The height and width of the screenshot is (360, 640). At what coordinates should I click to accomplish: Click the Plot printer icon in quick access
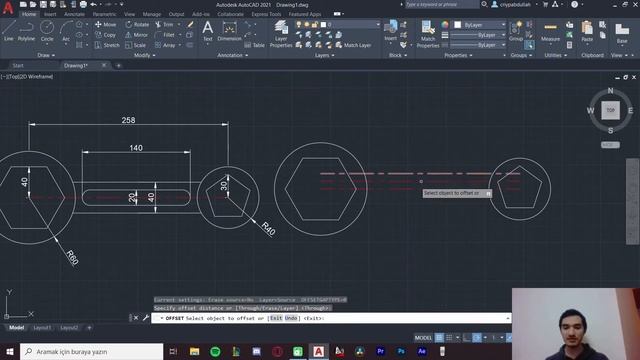pyautogui.click(x=83, y=4)
